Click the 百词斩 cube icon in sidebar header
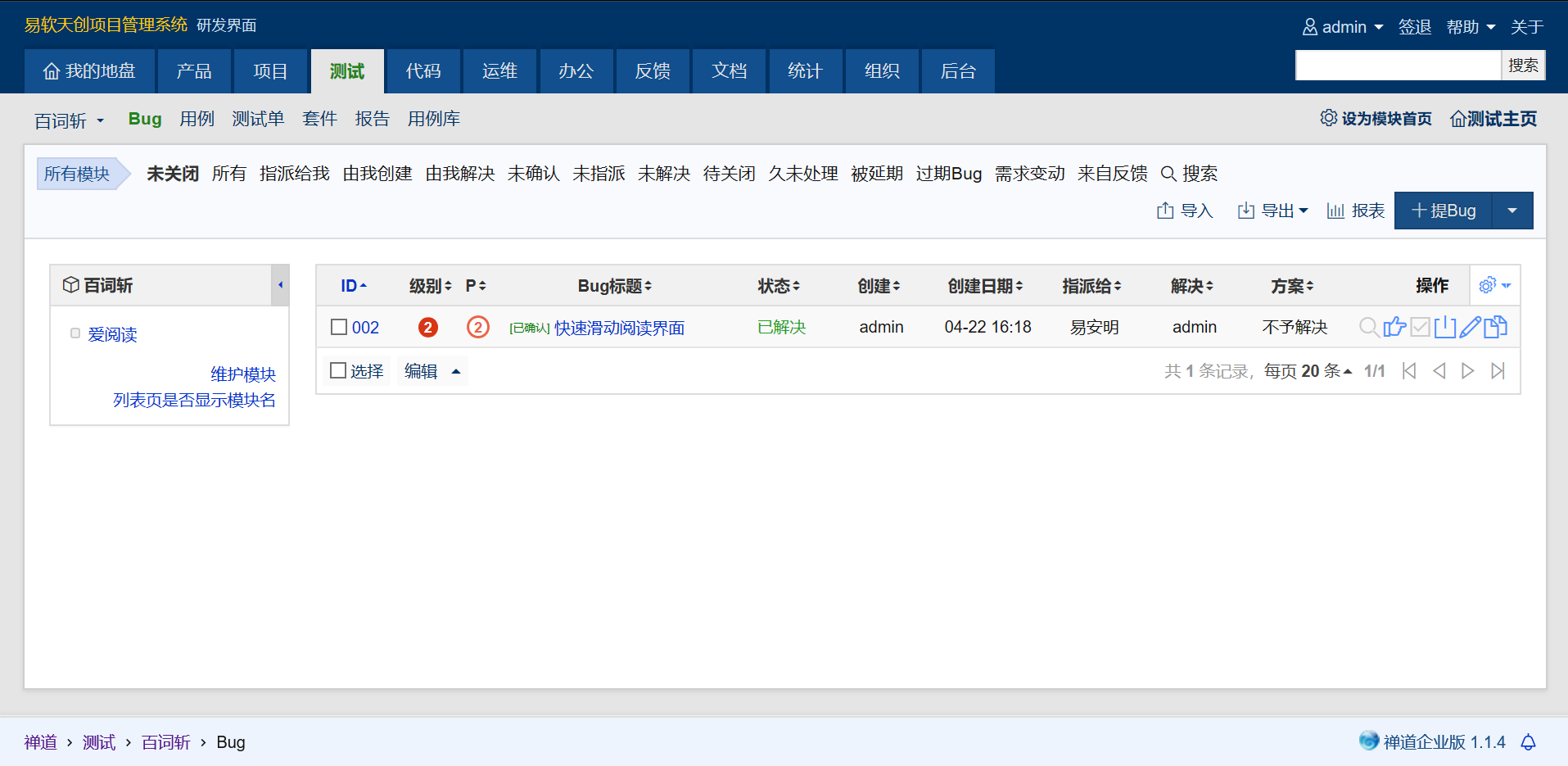The height and width of the screenshot is (766, 1568). [71, 285]
